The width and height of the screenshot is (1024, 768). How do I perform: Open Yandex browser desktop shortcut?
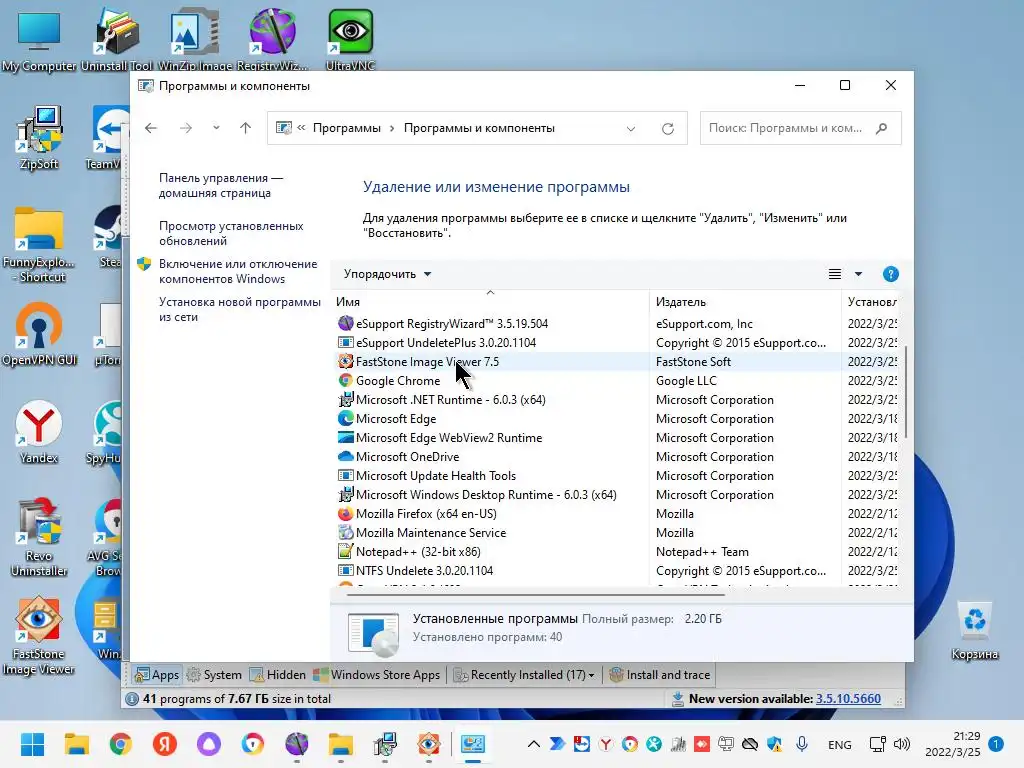[x=39, y=432]
